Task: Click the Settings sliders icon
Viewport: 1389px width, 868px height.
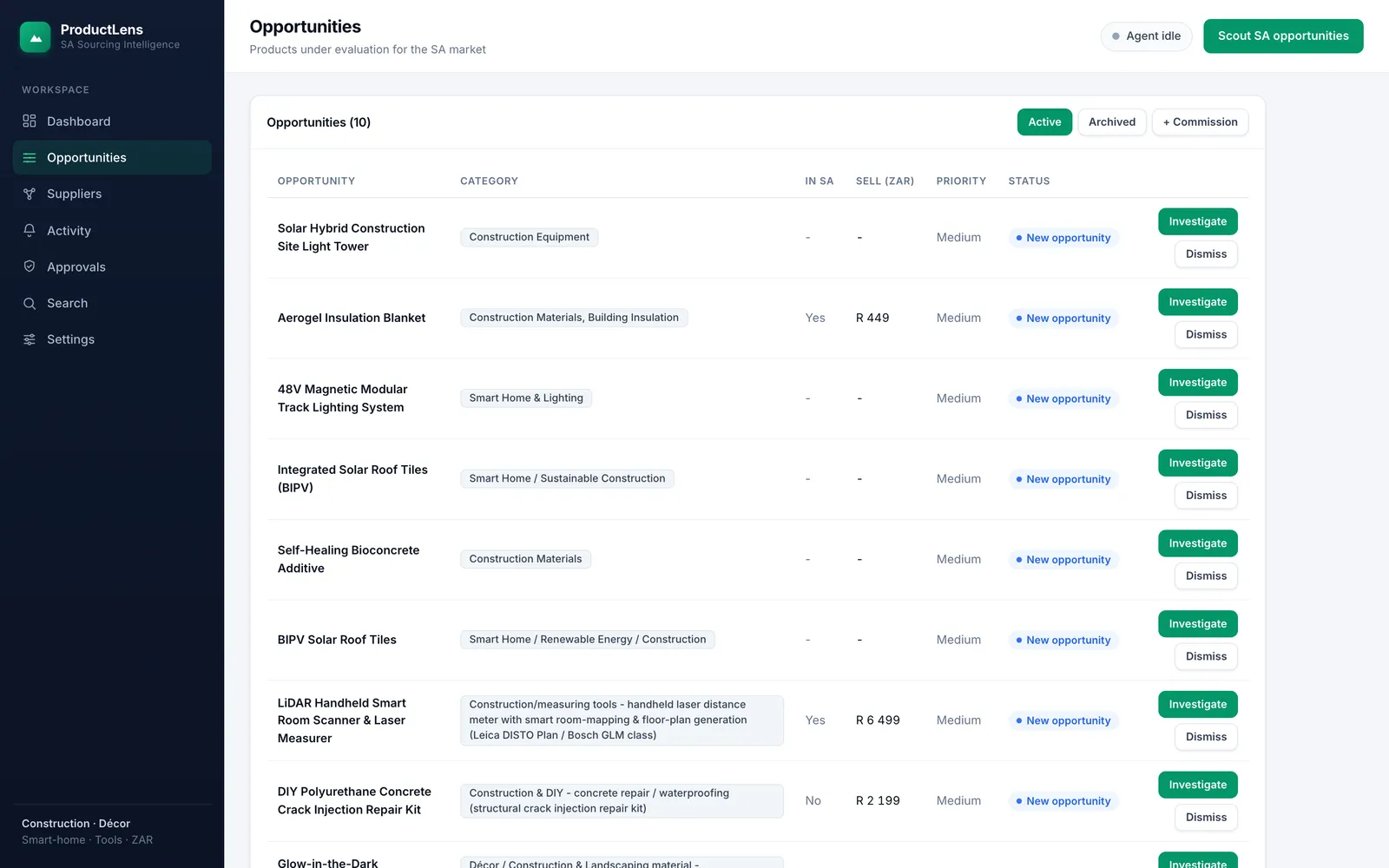Action: 30,339
